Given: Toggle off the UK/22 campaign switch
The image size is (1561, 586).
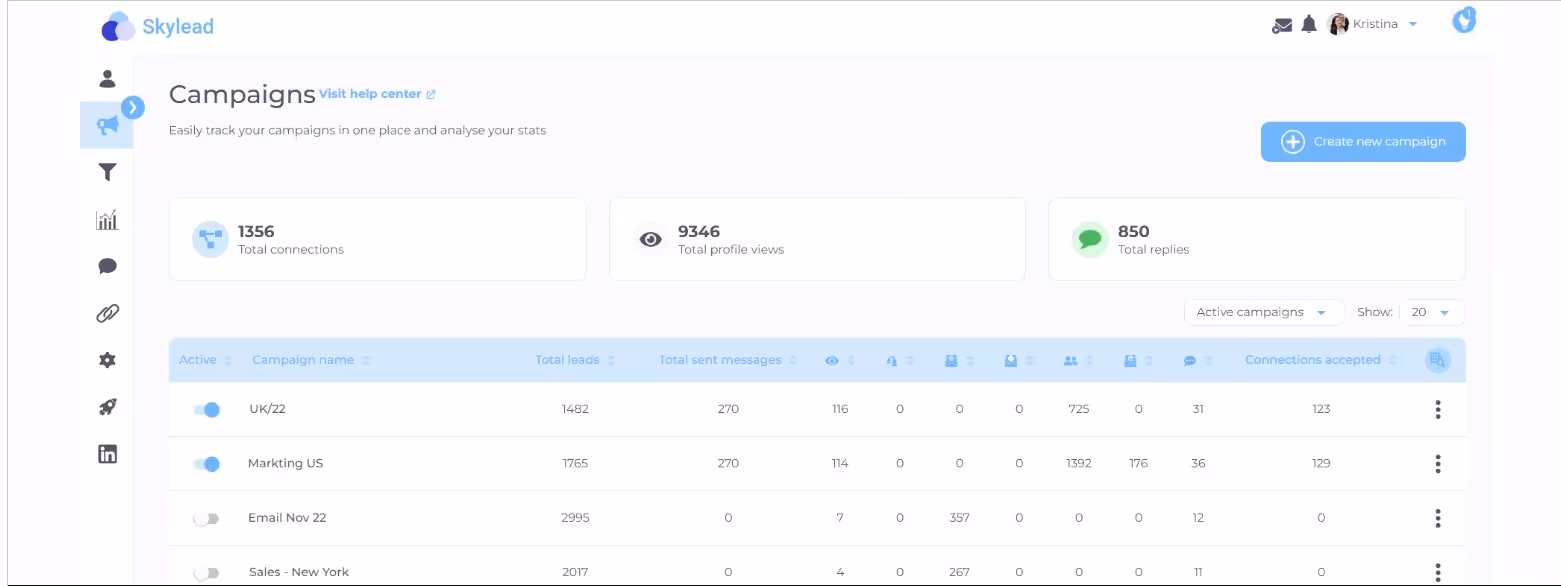Looking at the screenshot, I should tap(207, 409).
